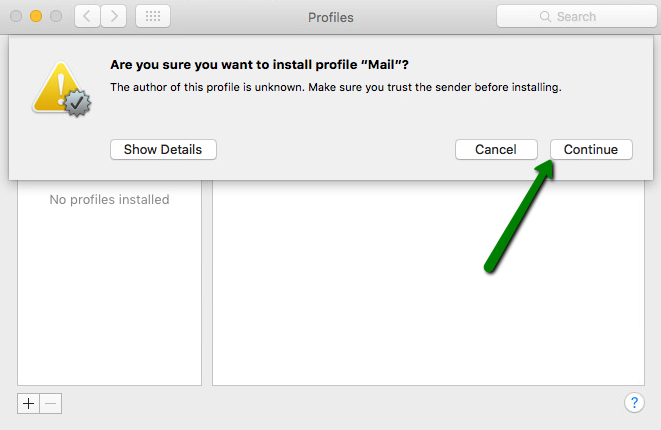Click the empty profile list pane
This screenshot has width=661, height=430.
tap(109, 295)
